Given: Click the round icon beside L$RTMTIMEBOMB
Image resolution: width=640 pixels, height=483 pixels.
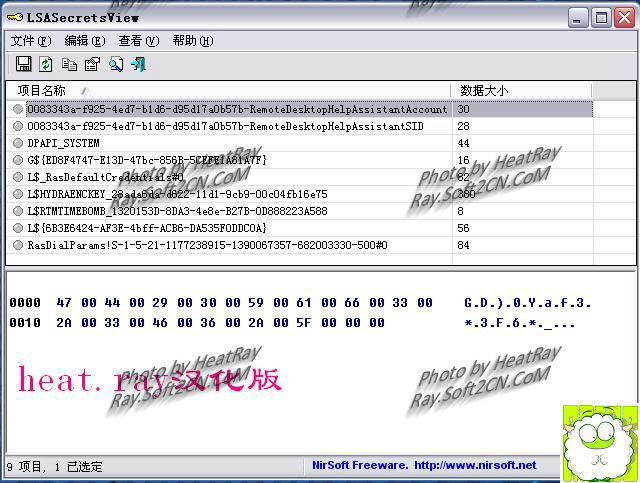Looking at the screenshot, I should click(18, 211).
